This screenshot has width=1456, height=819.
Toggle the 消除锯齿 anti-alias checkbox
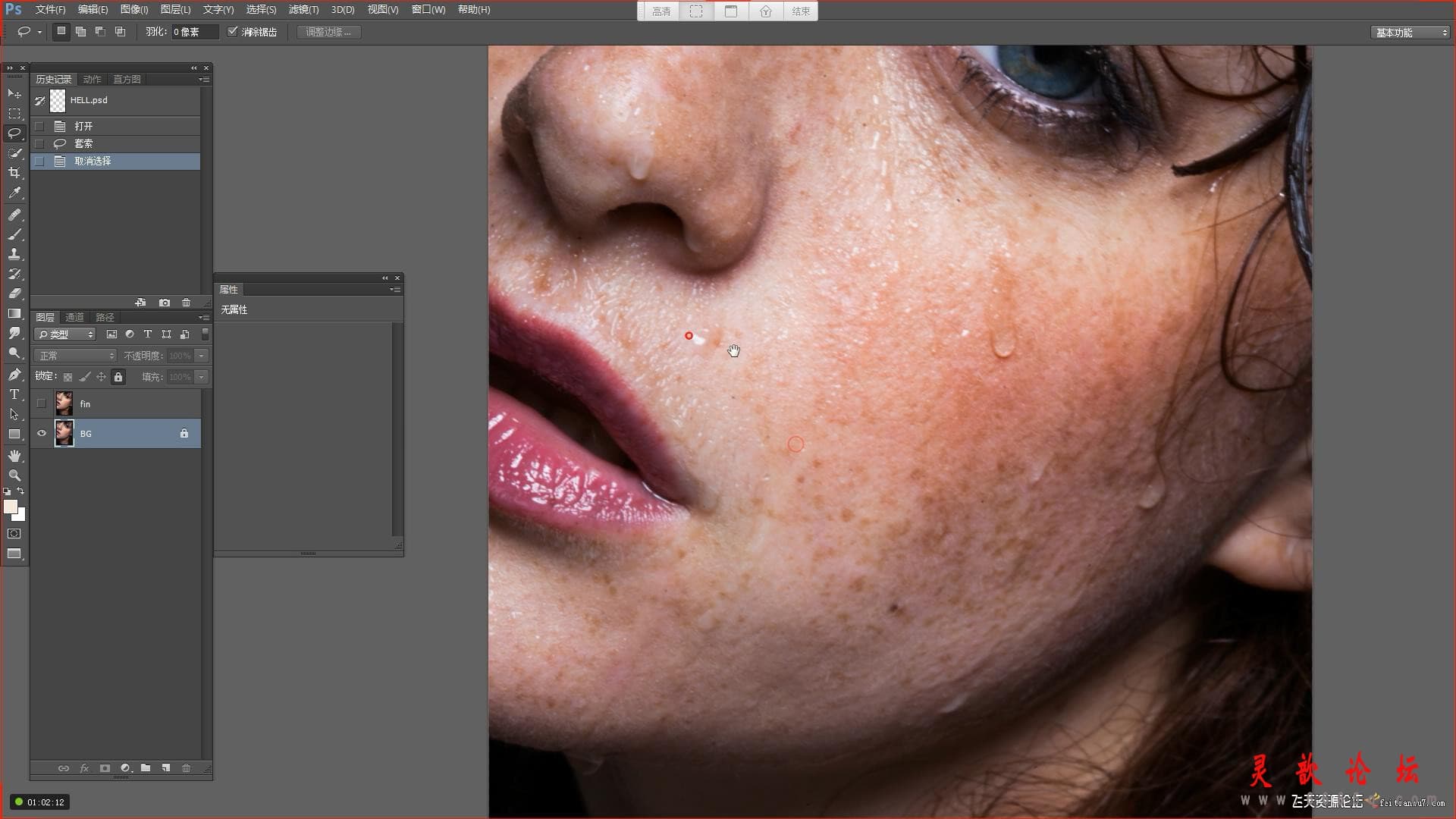point(233,32)
